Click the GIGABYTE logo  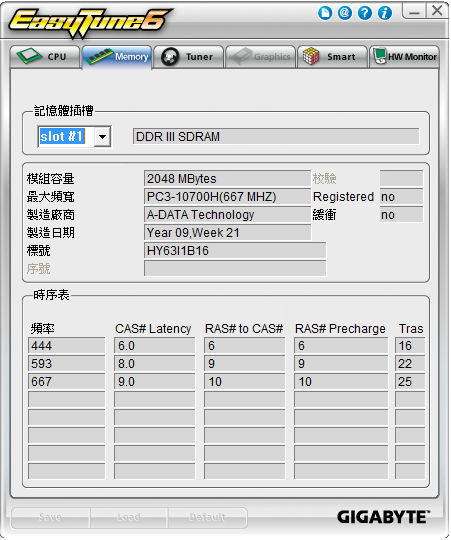pos(383,517)
